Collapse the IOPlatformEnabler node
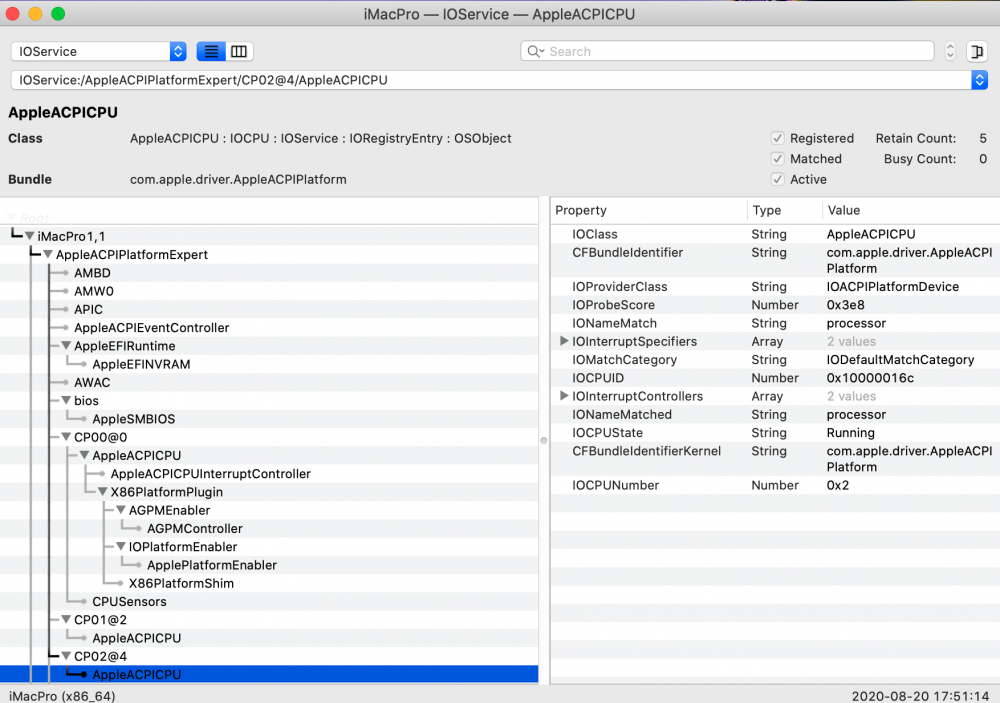1000x703 pixels. point(121,547)
